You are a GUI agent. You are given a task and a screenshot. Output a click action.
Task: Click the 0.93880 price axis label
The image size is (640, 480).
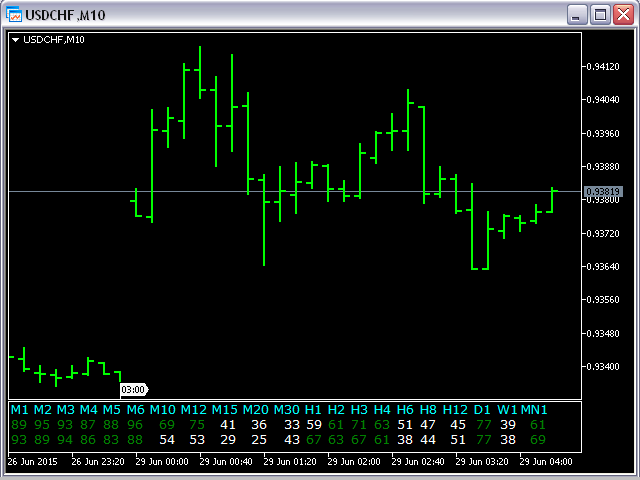603,167
